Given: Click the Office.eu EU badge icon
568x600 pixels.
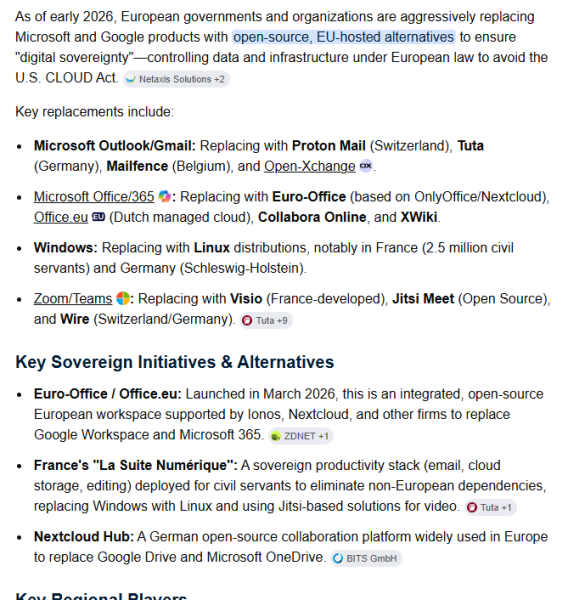Looking at the screenshot, I should pyautogui.click(x=98, y=217).
